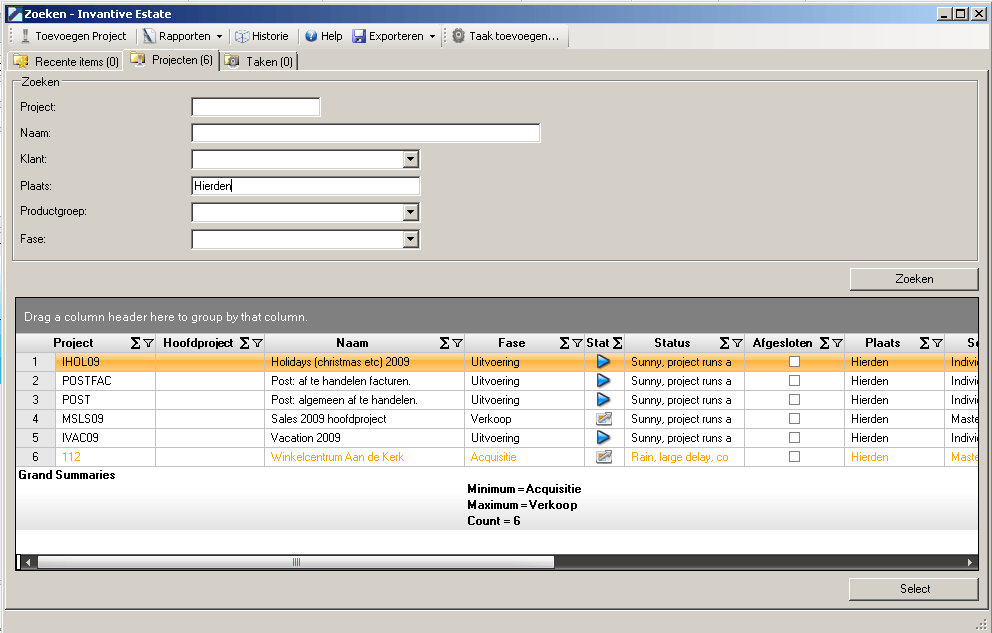Click the Exporteren save icon
The image size is (992, 633).
pyautogui.click(x=359, y=36)
